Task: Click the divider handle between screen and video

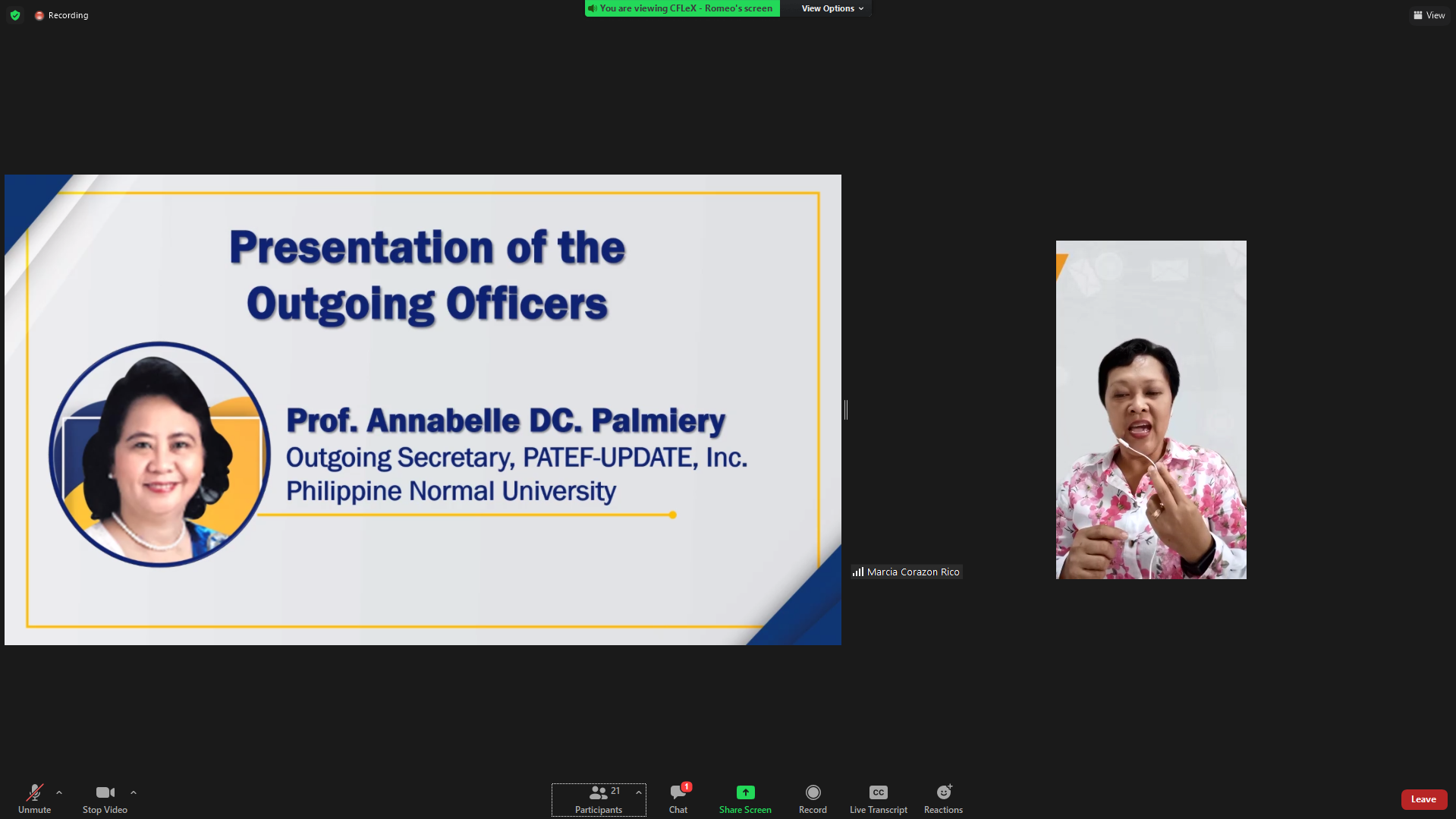Action: point(845,410)
